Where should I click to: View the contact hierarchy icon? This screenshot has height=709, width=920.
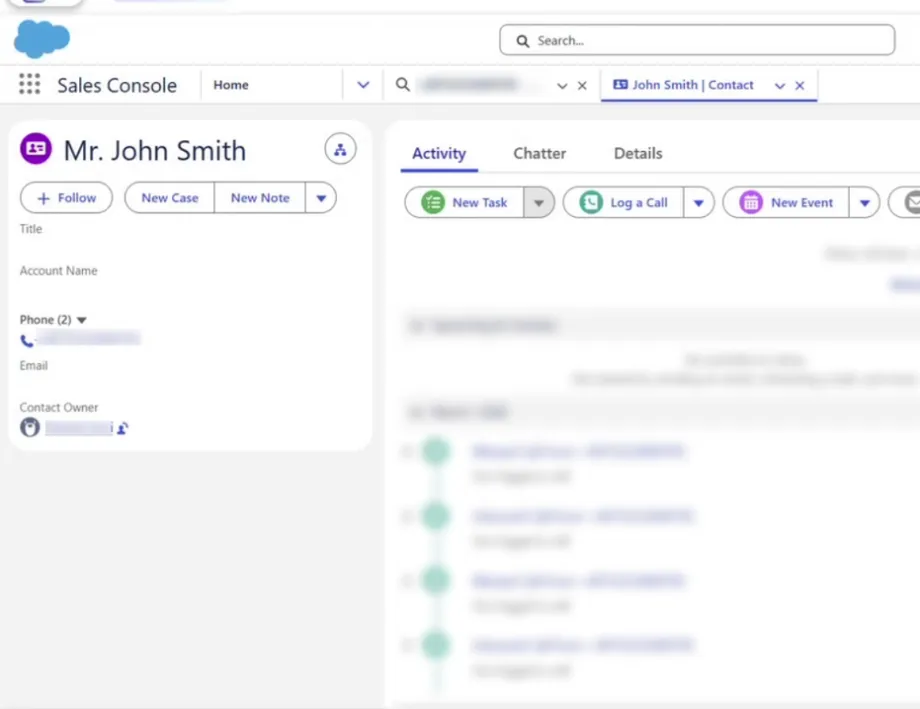tap(340, 149)
